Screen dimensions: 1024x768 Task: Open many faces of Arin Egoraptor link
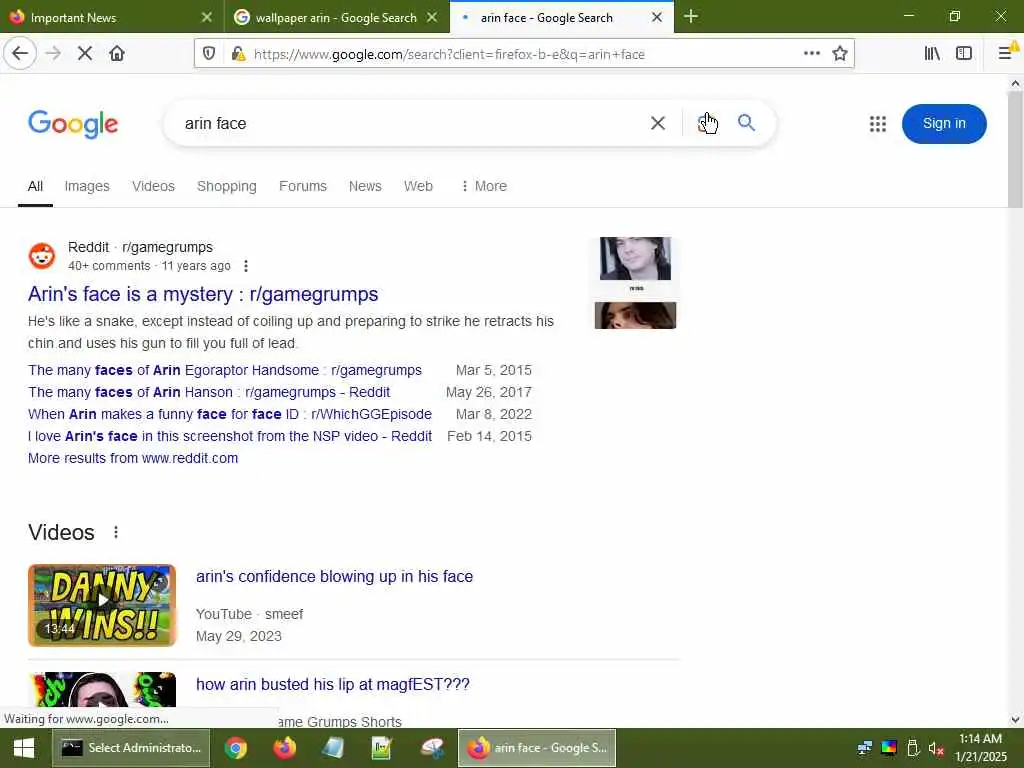tap(225, 370)
